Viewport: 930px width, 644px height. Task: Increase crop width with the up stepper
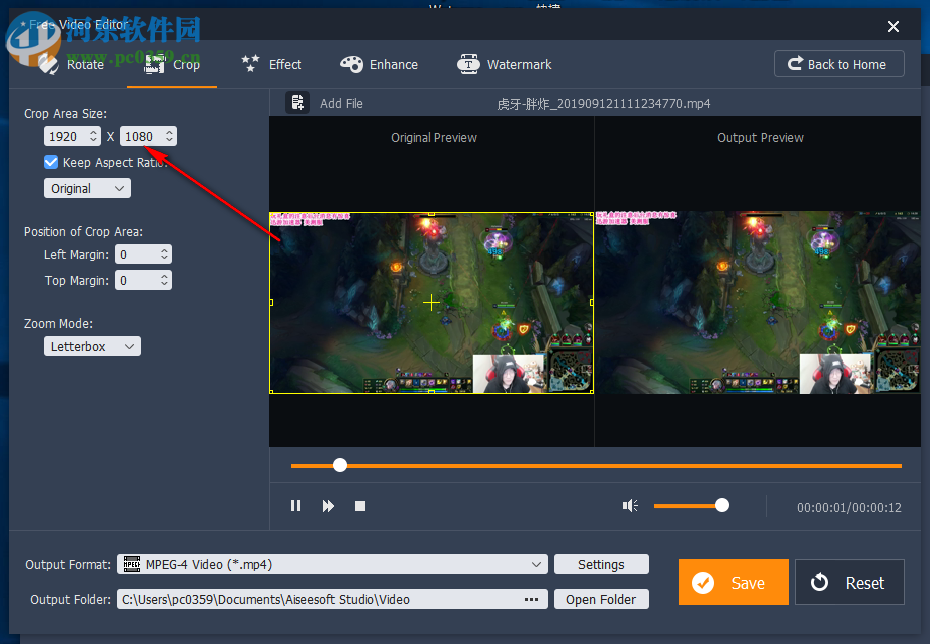tap(92, 131)
